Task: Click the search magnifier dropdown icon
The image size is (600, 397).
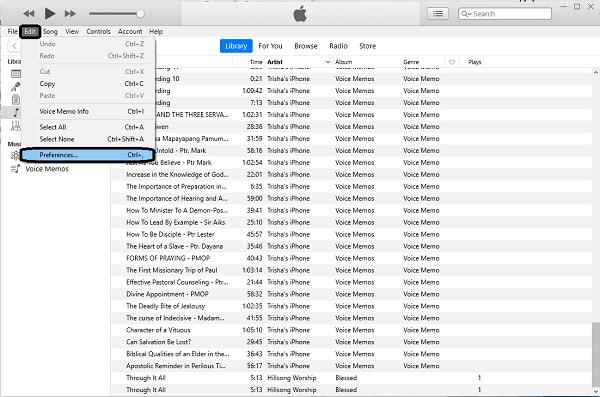Action: point(466,14)
